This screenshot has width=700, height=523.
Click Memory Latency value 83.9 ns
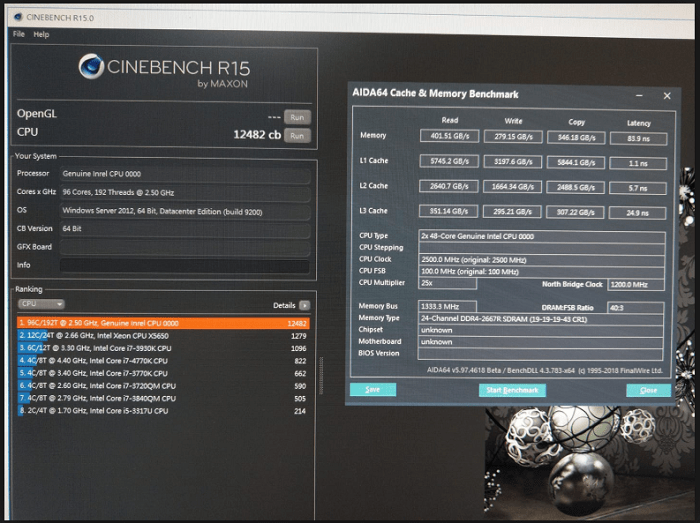[638, 139]
